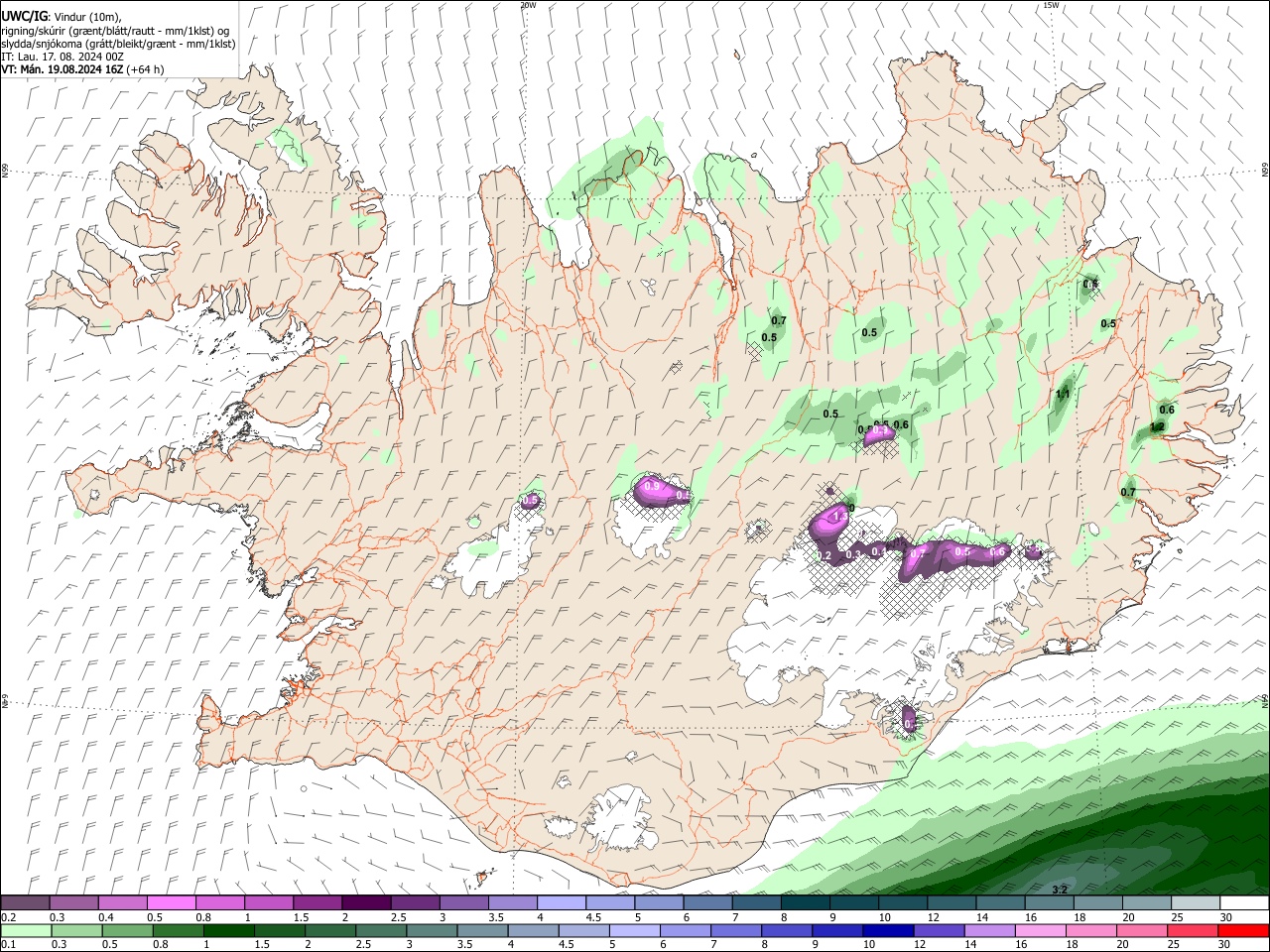
Task: Click the 15W longitude label
Action: pyautogui.click(x=1051, y=5)
